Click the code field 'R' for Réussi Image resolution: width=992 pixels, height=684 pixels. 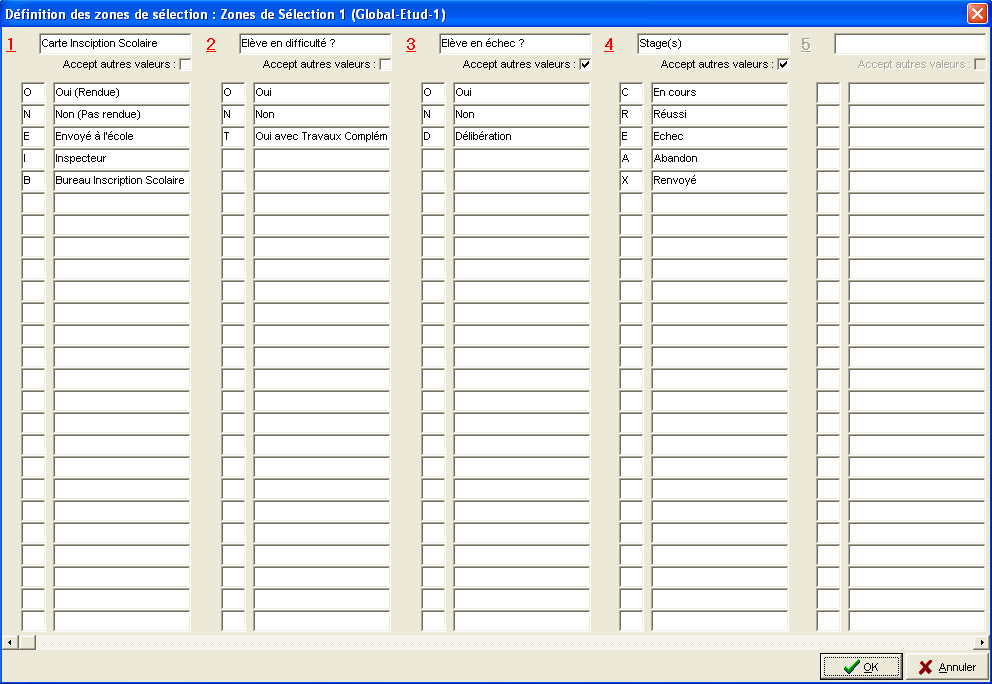(x=631, y=115)
